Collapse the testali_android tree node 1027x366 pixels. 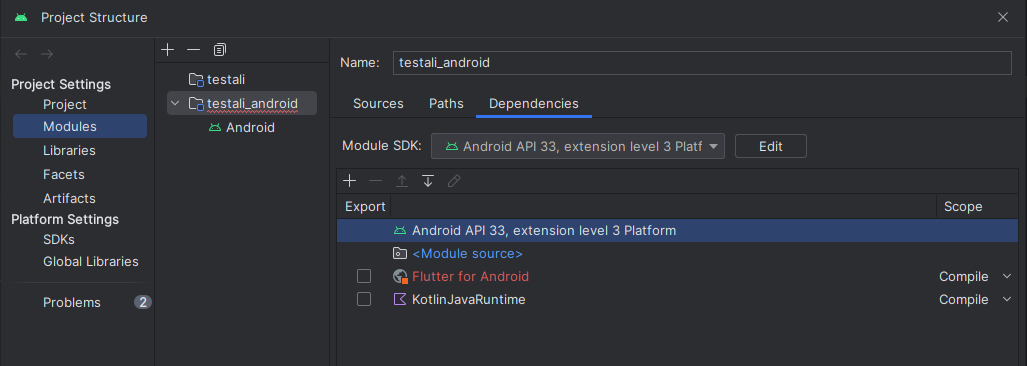tap(175, 103)
